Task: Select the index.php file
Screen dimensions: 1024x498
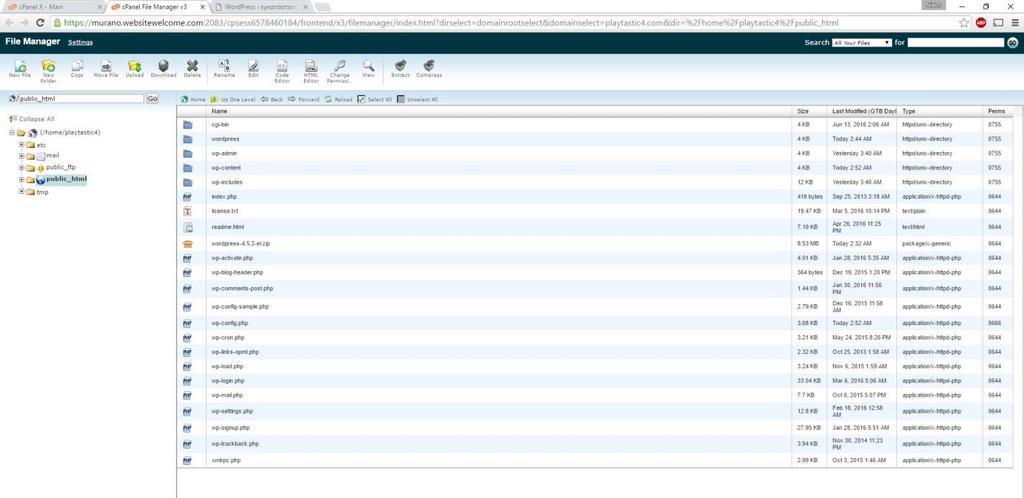Action: coord(594,196)
